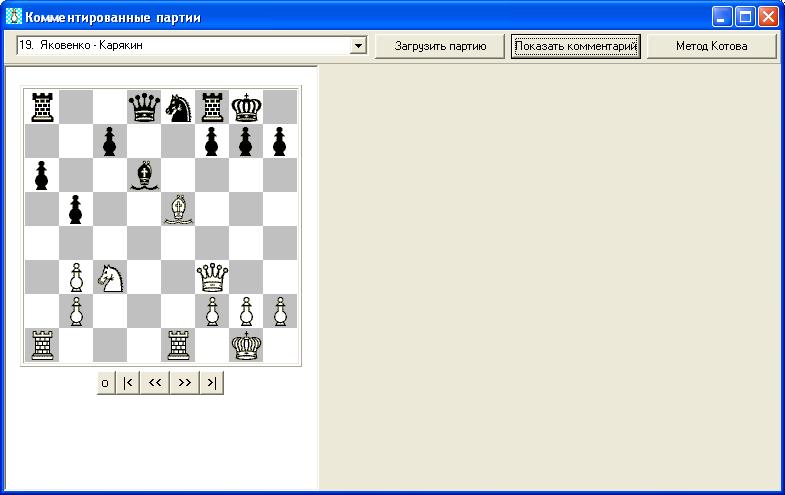This screenshot has width=785, height=495.
Task: Select the black rook on f8
Action: click(212, 107)
